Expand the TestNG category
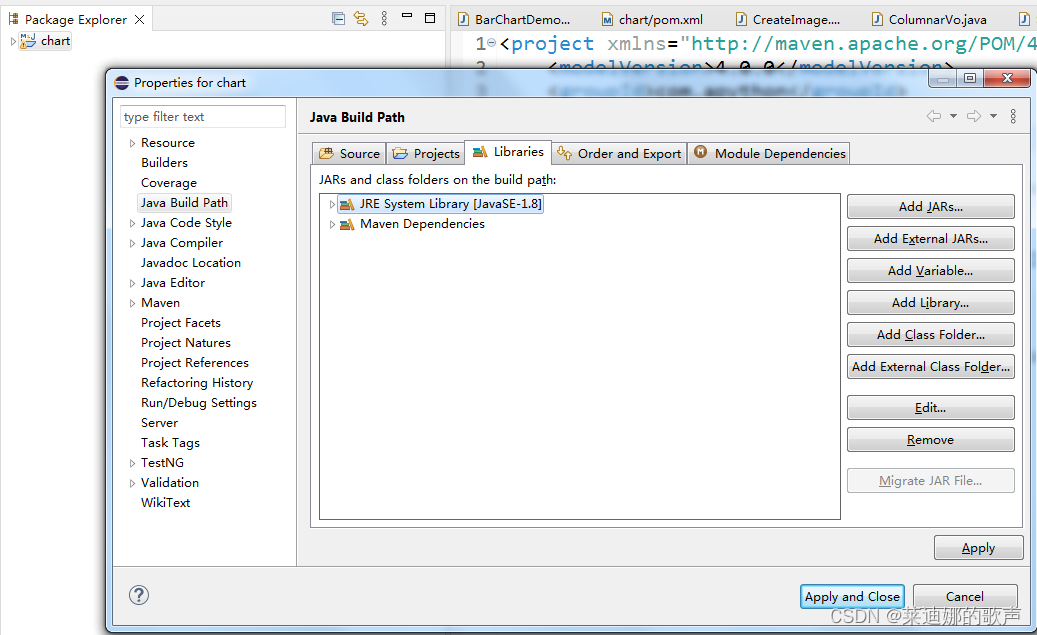1037x635 pixels. tap(132, 463)
